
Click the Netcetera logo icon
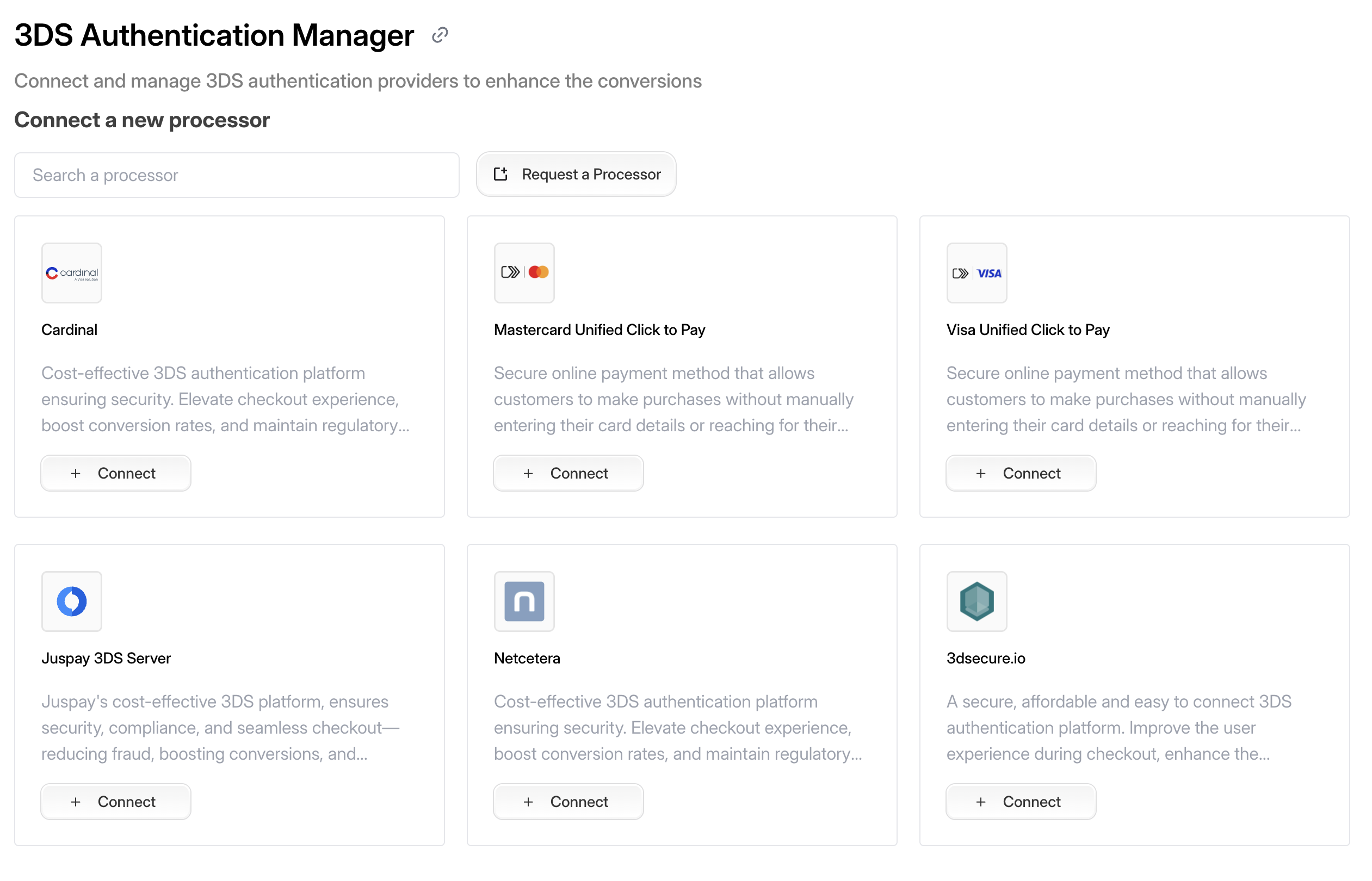tap(524, 601)
